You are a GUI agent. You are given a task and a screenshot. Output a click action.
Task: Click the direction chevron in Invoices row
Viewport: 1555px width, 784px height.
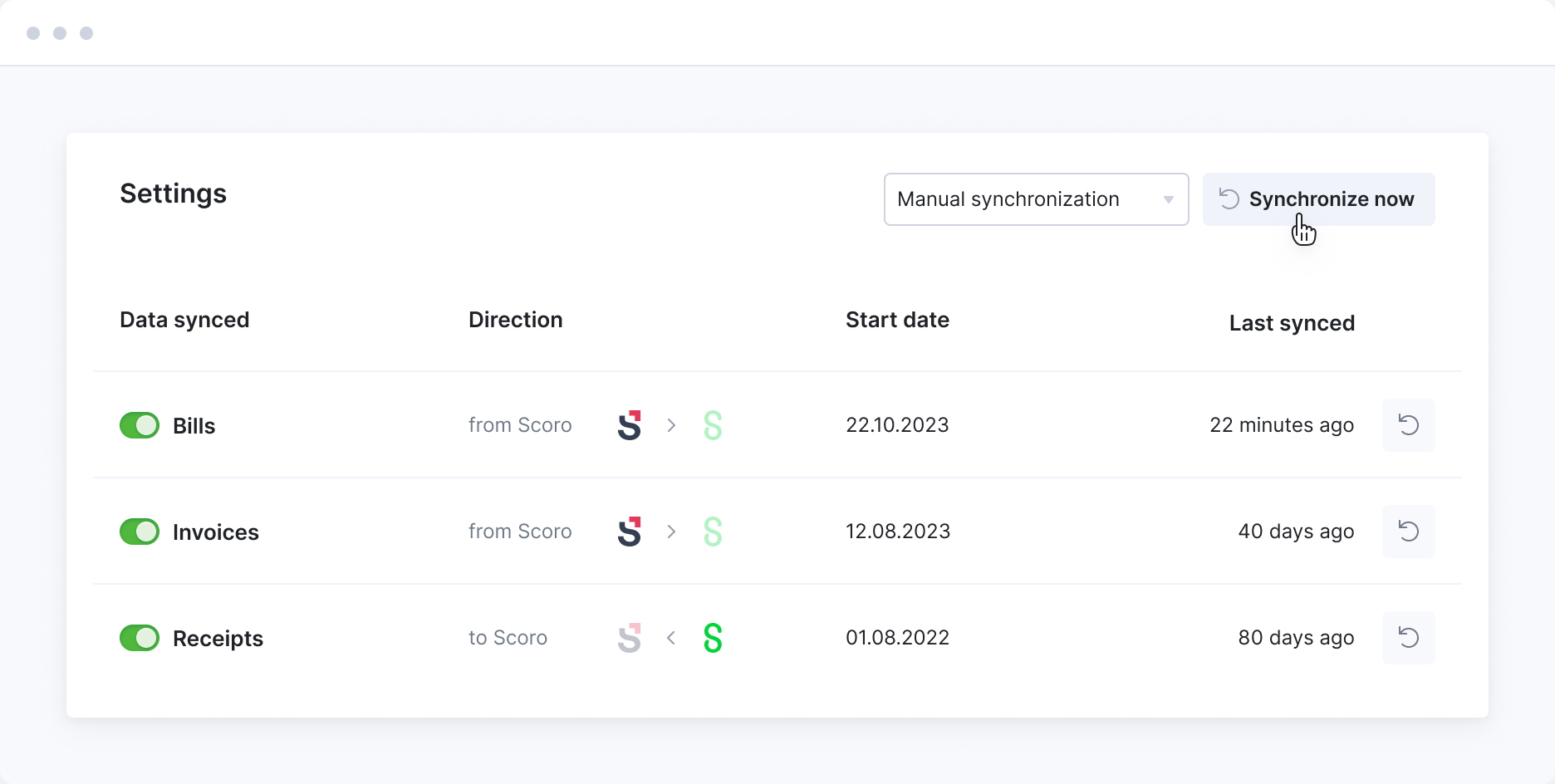[671, 532]
